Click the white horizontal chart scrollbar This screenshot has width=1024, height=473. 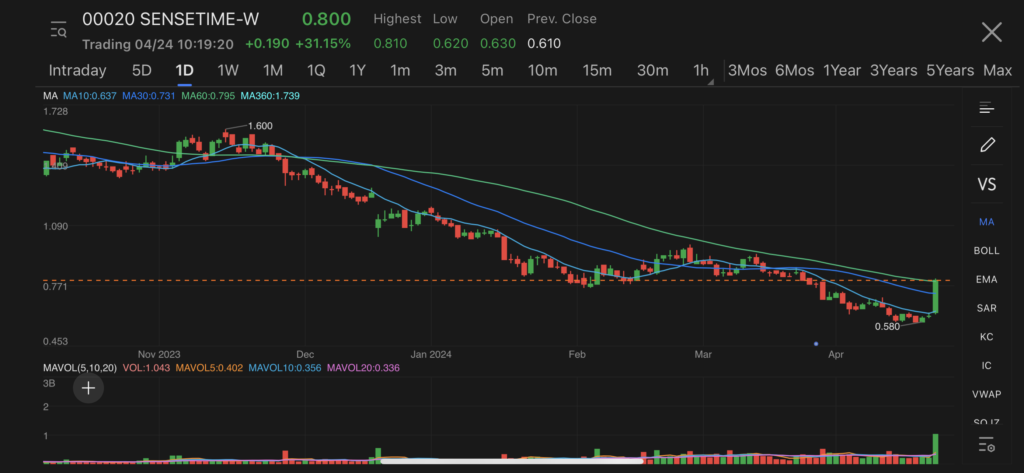click(x=511, y=461)
